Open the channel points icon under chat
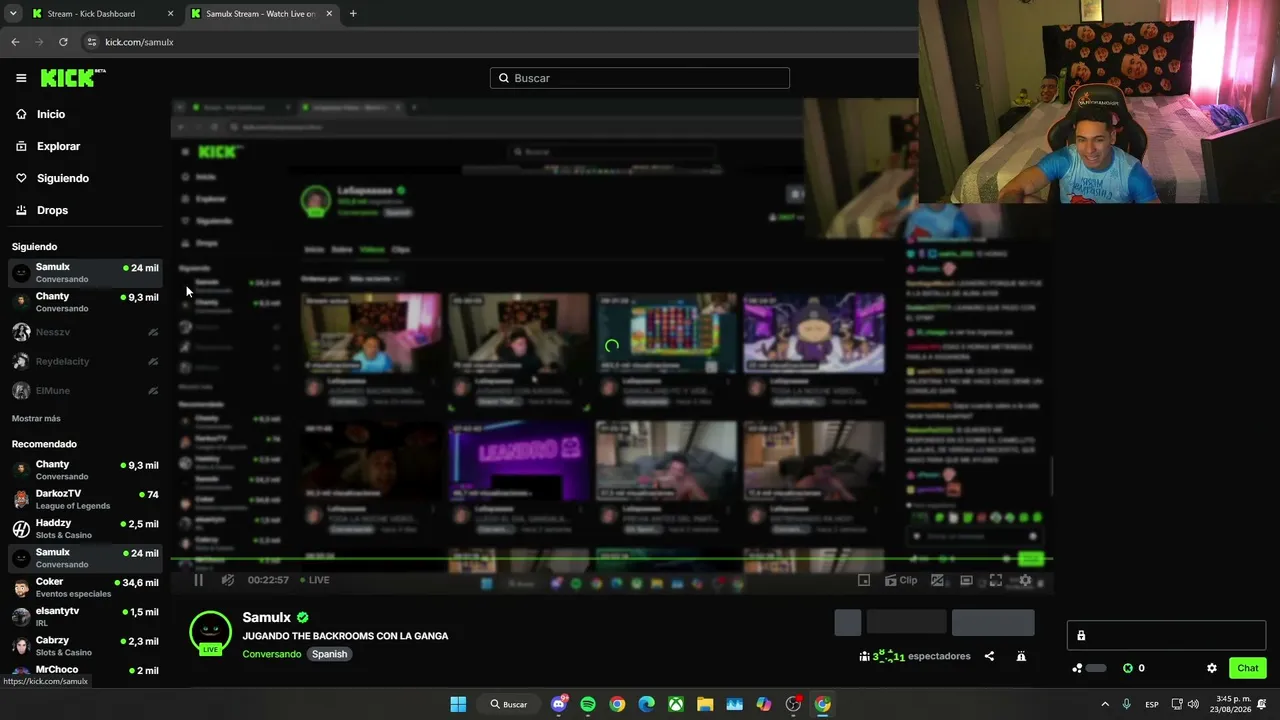The width and height of the screenshot is (1280, 720). (x=1078, y=668)
